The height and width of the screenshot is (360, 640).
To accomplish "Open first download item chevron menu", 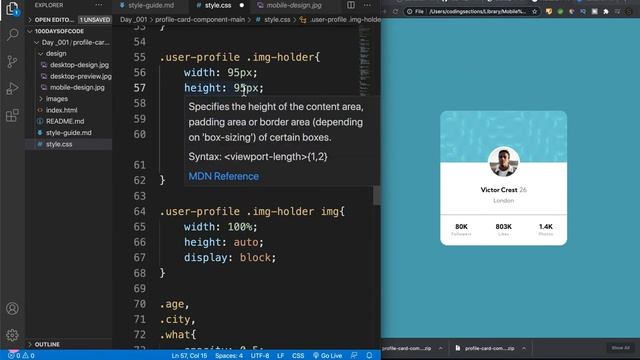I will [x=441, y=348].
